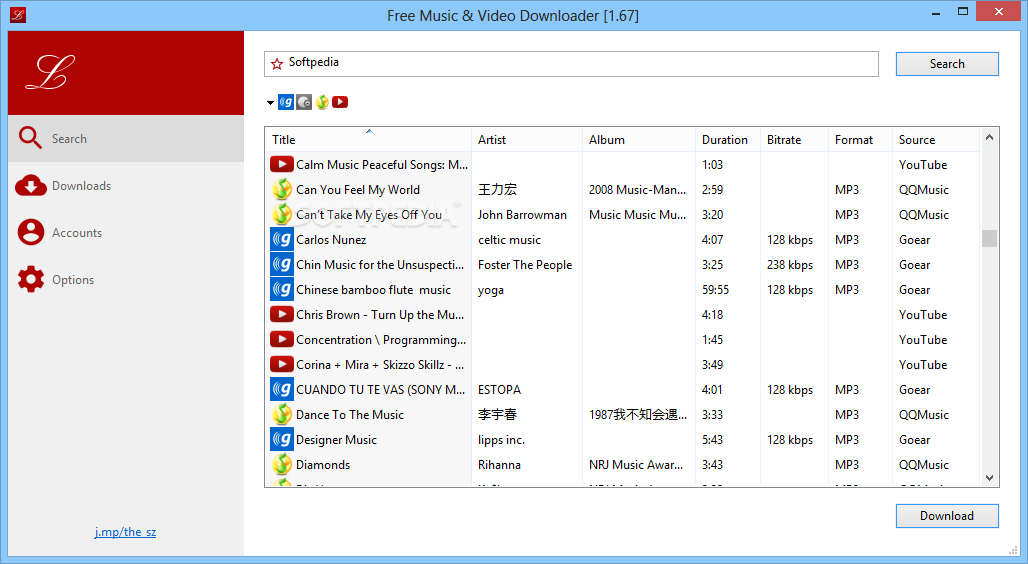Toggle the YouTube source filter icon
Viewport: 1028px width, 564px height.
pyautogui.click(x=340, y=102)
